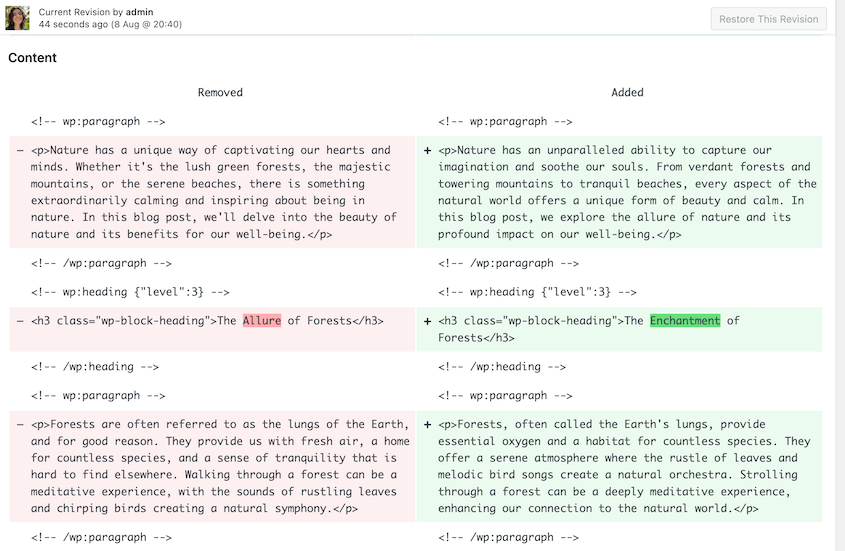Click the added paragraph starting 'Nature has an unparalleled'
845x551 pixels.
tap(620, 192)
